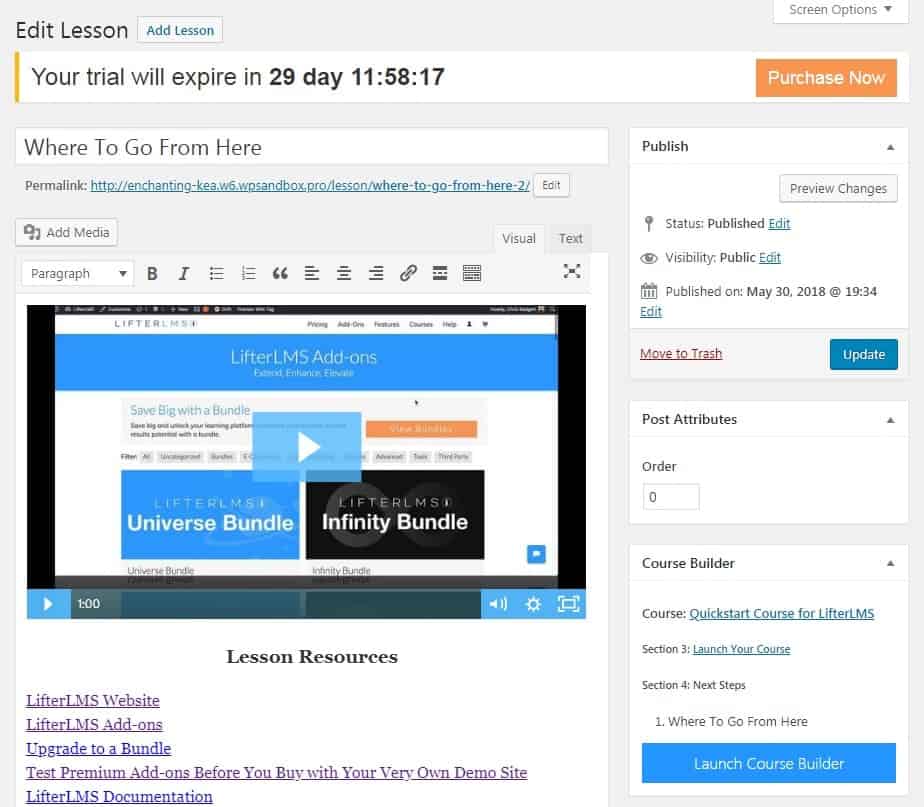Viewport: 924px width, 807px height.
Task: Edit the permalink slug
Action: (551, 185)
